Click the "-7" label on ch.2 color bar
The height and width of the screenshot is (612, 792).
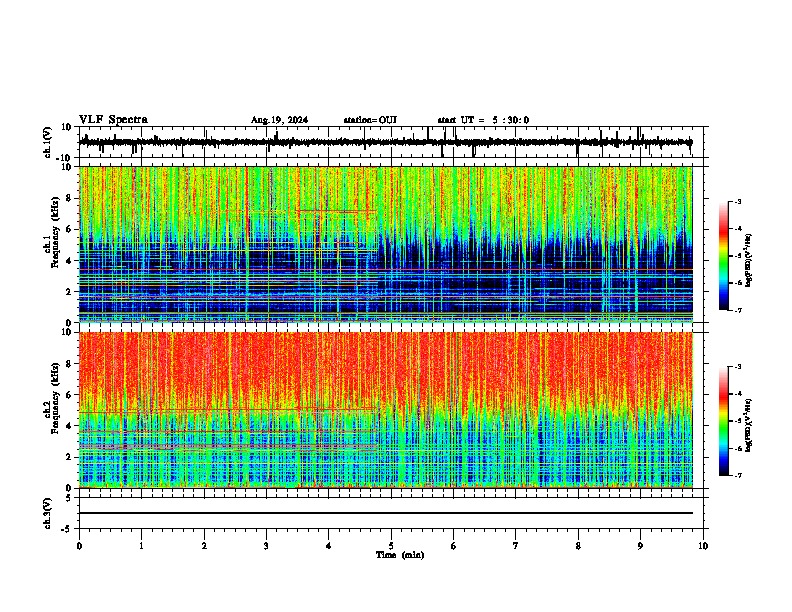pos(738,475)
